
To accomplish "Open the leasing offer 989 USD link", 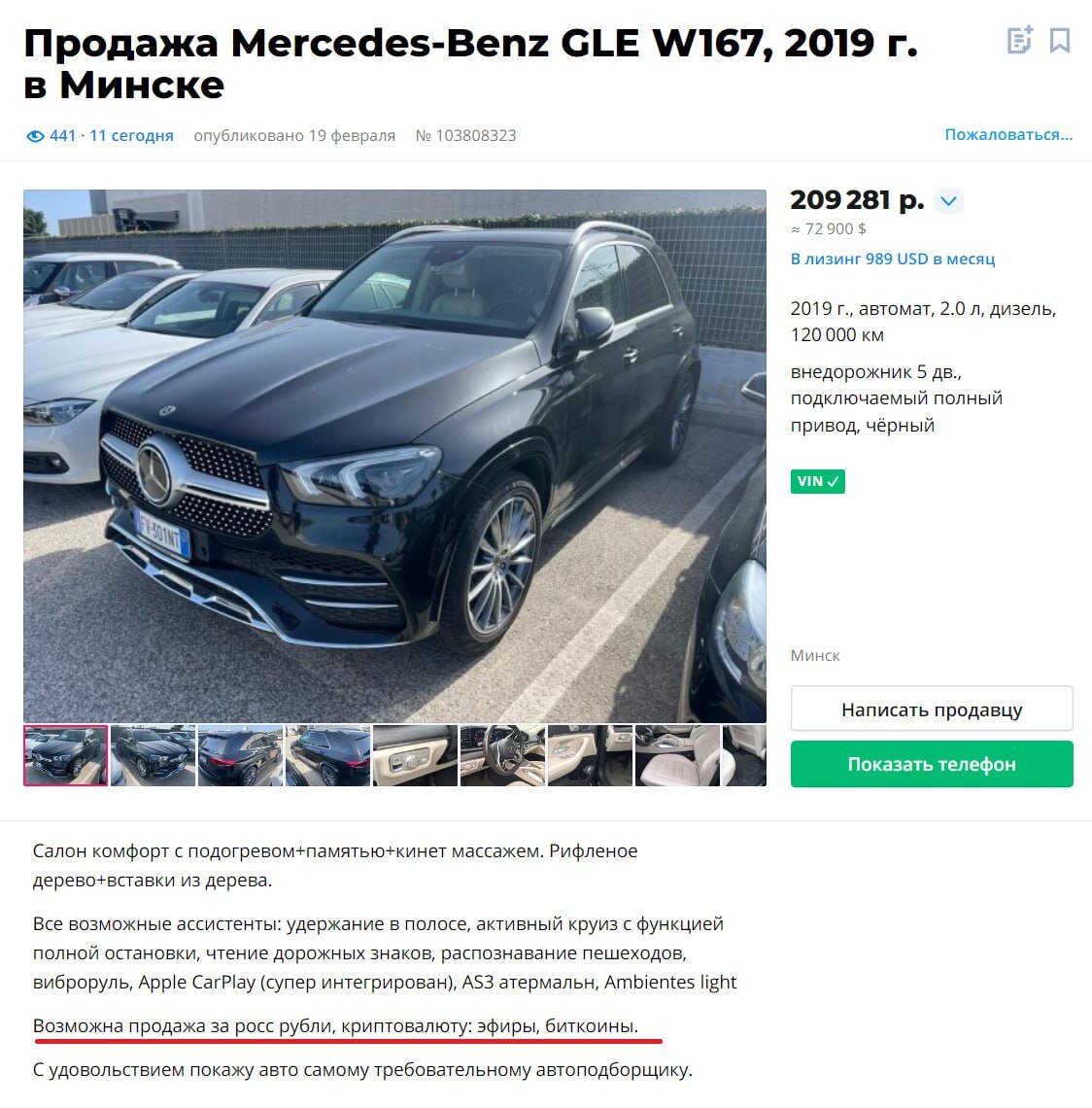I will (893, 259).
